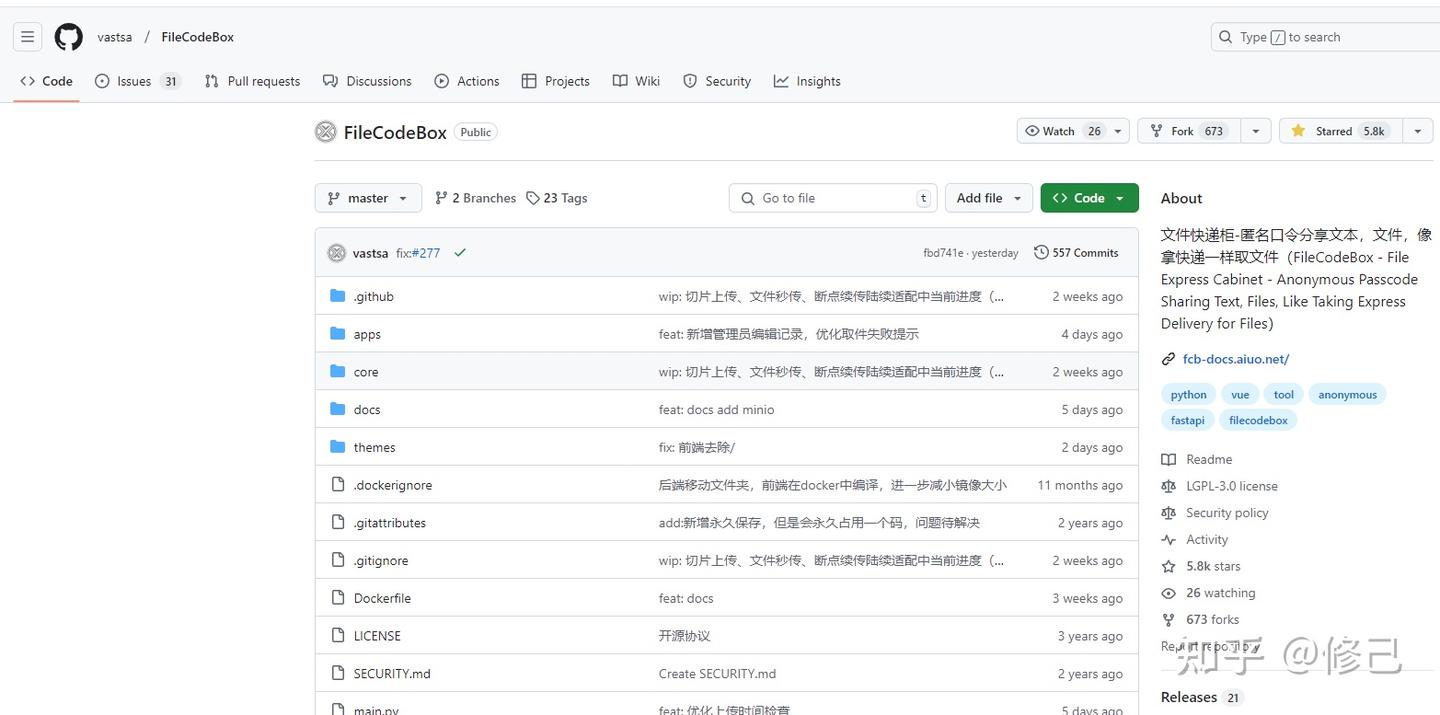Click the filecodebox topic tag
Image resolution: width=1440 pixels, height=715 pixels.
[x=1258, y=420]
